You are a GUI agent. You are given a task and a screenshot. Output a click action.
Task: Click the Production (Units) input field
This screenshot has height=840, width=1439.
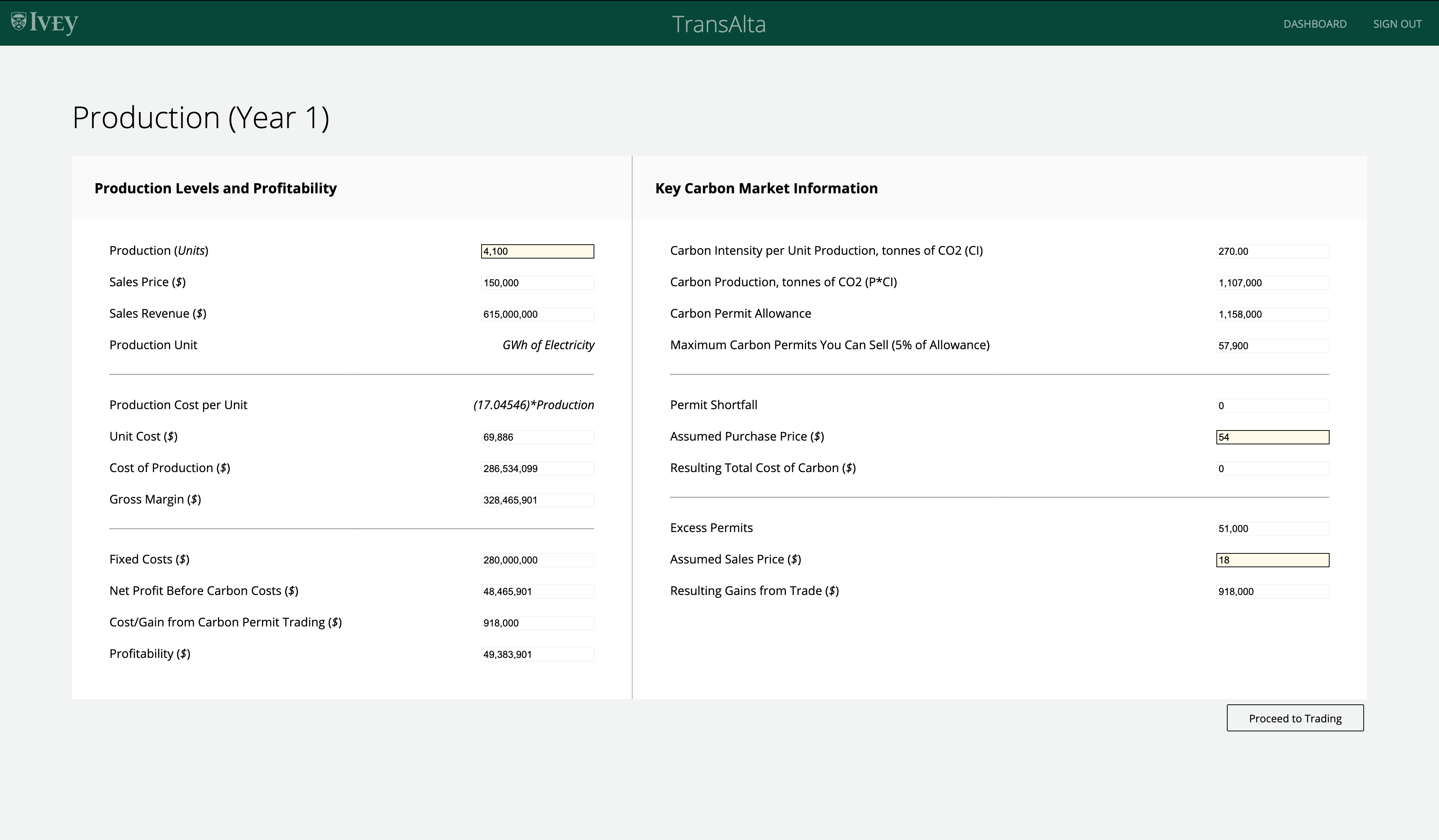[x=537, y=251]
